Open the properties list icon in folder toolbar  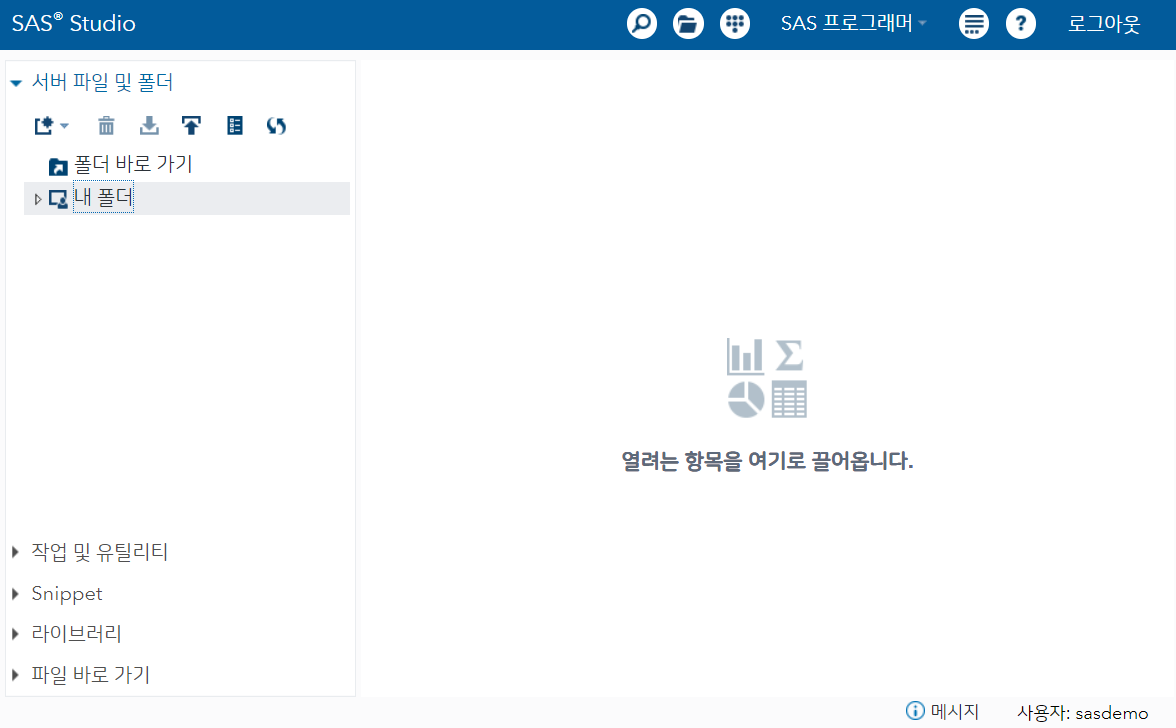pyautogui.click(x=234, y=125)
